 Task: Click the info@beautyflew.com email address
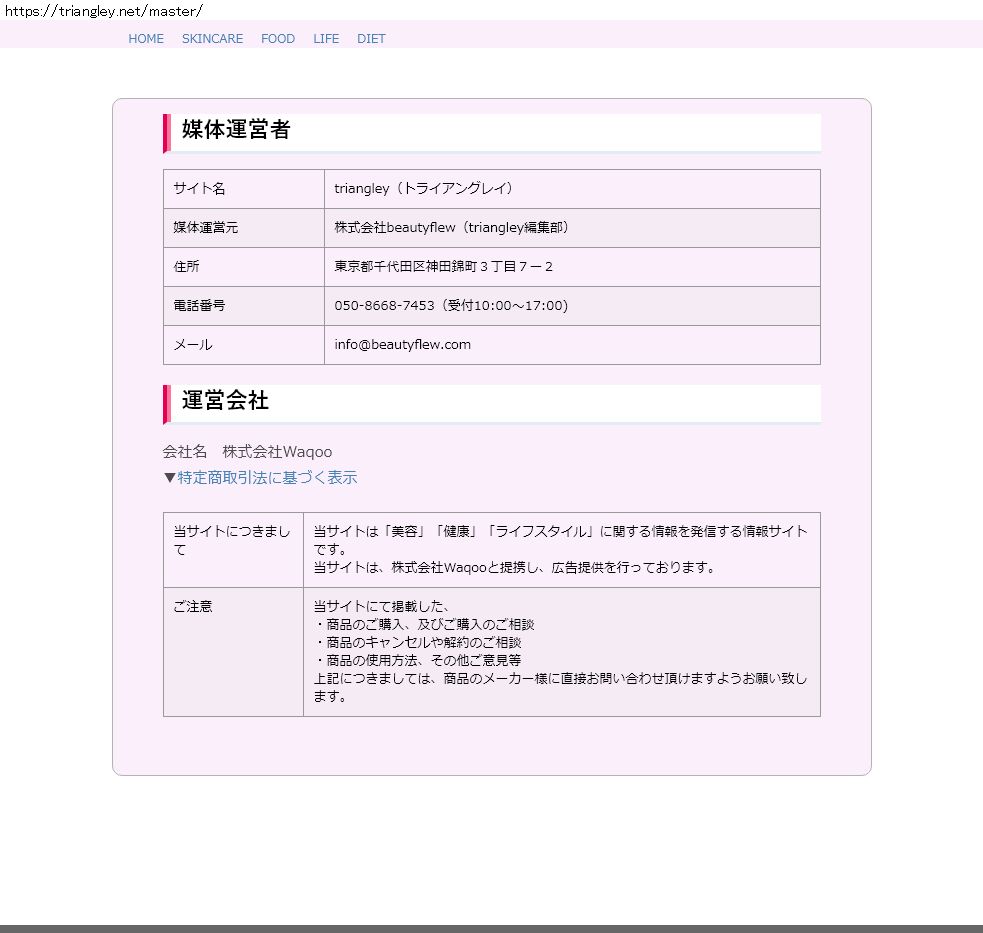402,345
